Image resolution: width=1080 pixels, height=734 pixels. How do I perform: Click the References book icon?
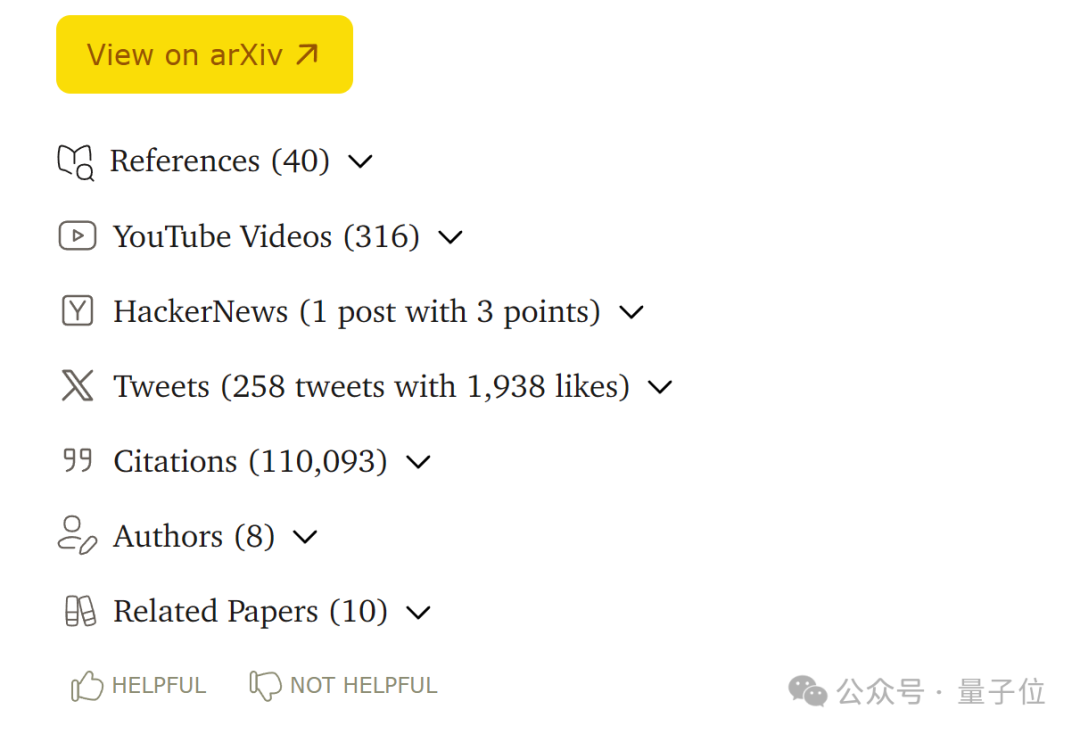(x=75, y=162)
